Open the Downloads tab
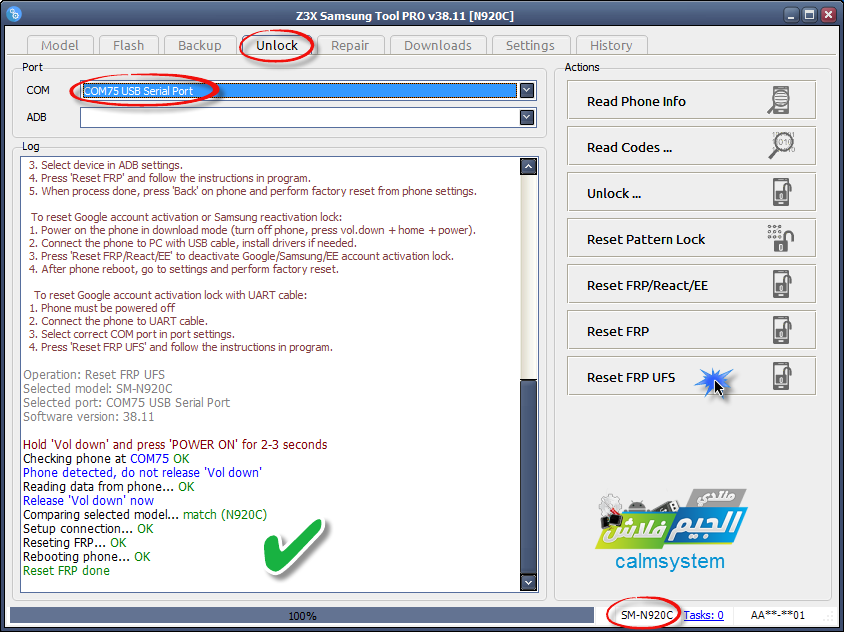This screenshot has width=844, height=632. tap(438, 45)
